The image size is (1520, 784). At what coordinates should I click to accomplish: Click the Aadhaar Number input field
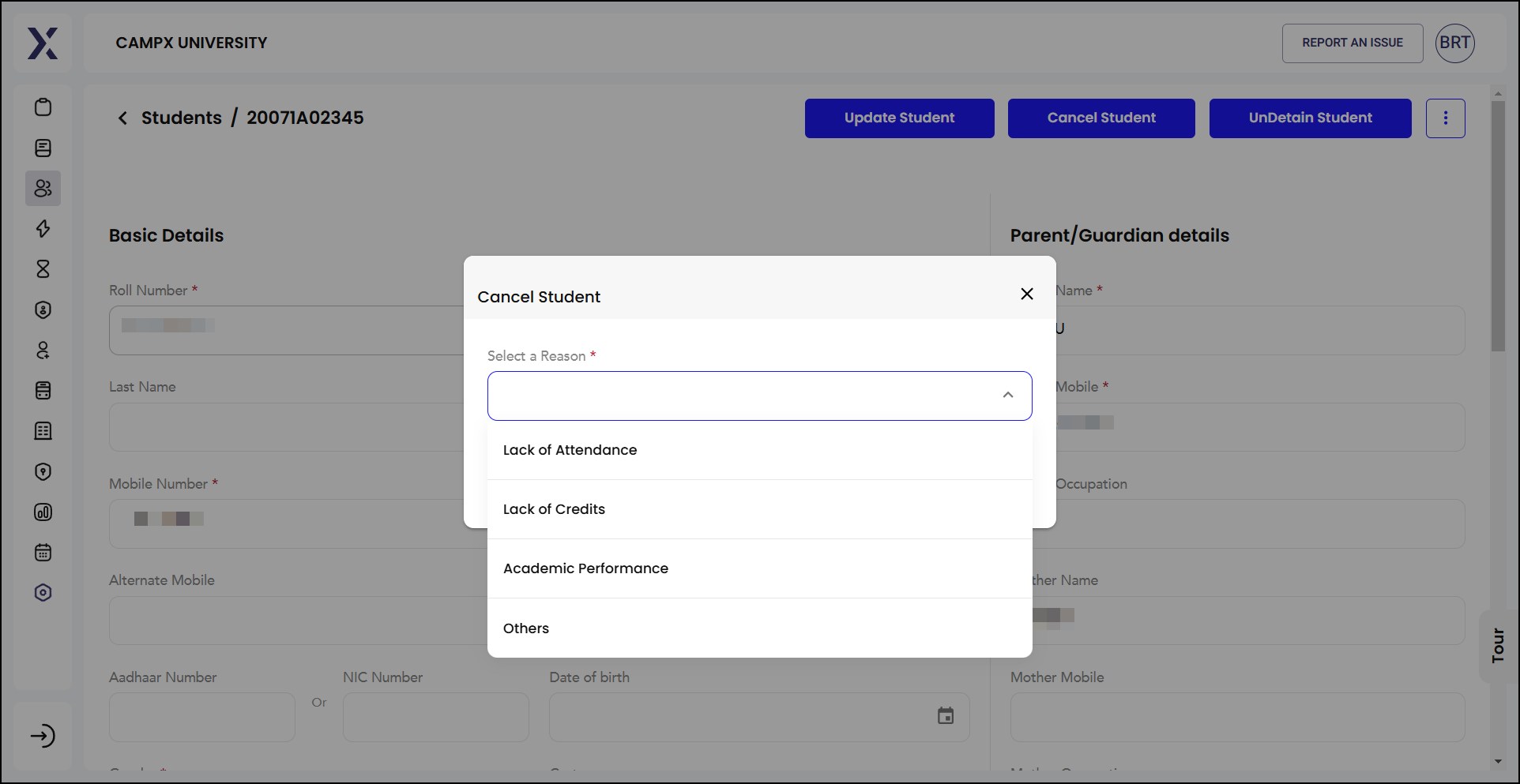(x=202, y=718)
